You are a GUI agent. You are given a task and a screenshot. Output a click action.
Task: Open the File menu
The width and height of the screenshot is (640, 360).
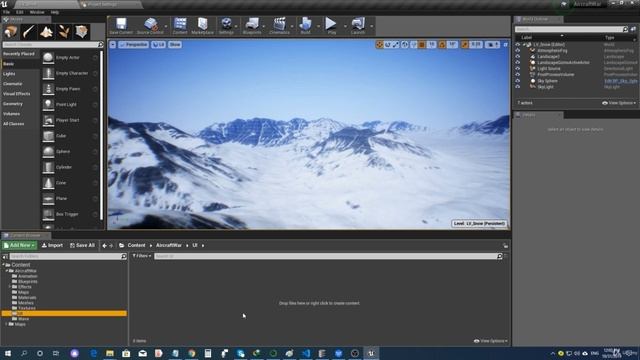pos(7,12)
